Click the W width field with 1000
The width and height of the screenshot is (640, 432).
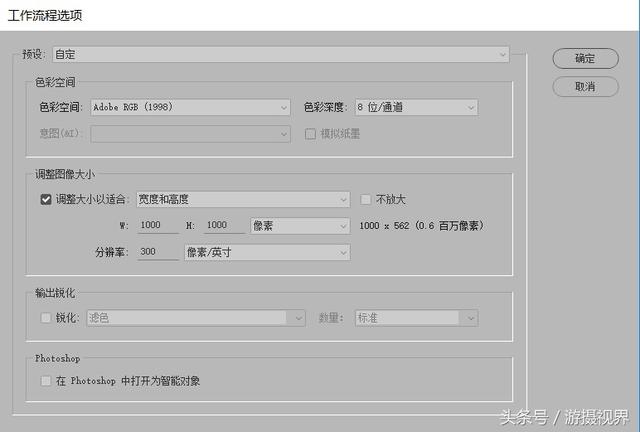[158, 225]
